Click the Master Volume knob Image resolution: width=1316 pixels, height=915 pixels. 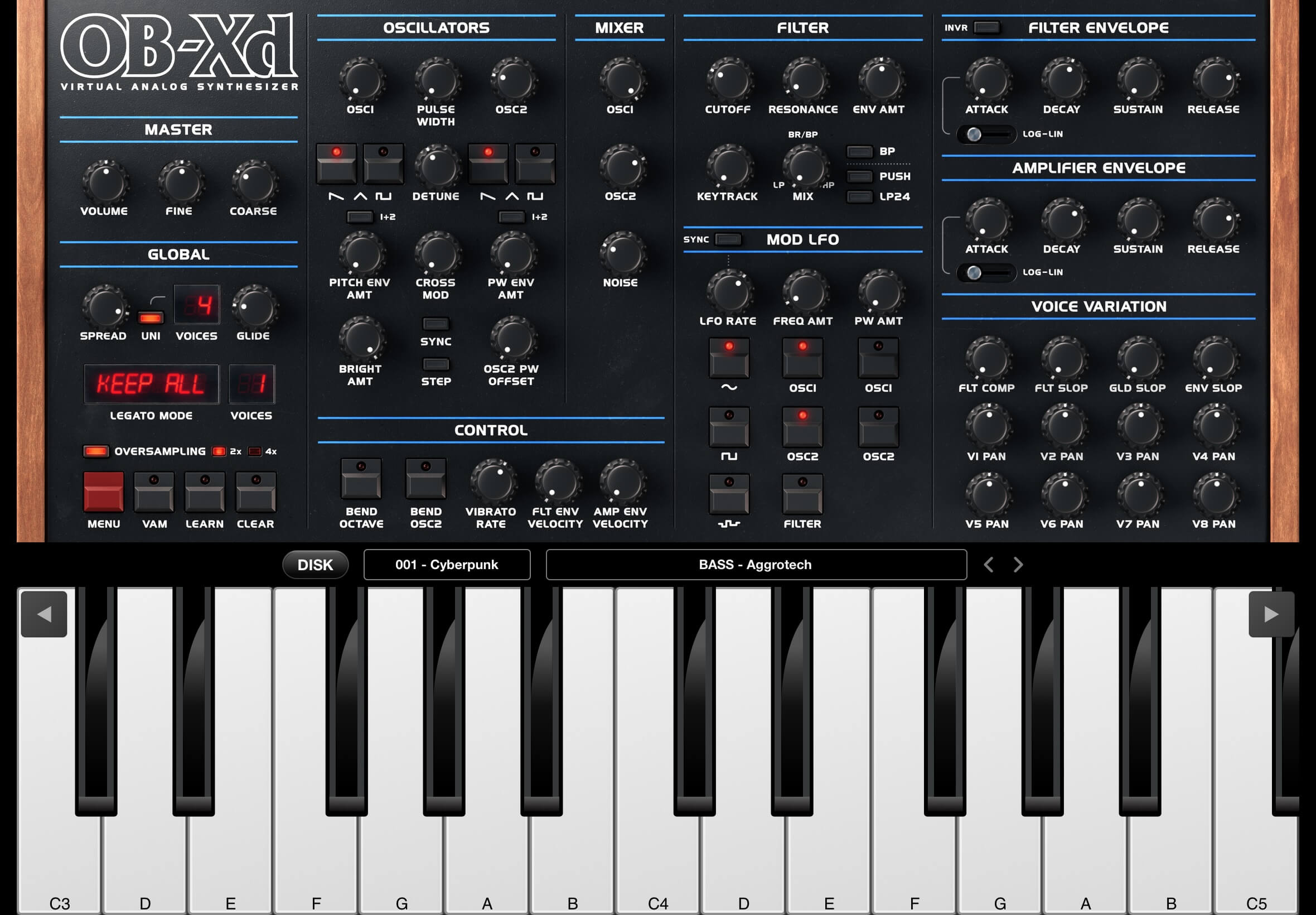(x=105, y=182)
